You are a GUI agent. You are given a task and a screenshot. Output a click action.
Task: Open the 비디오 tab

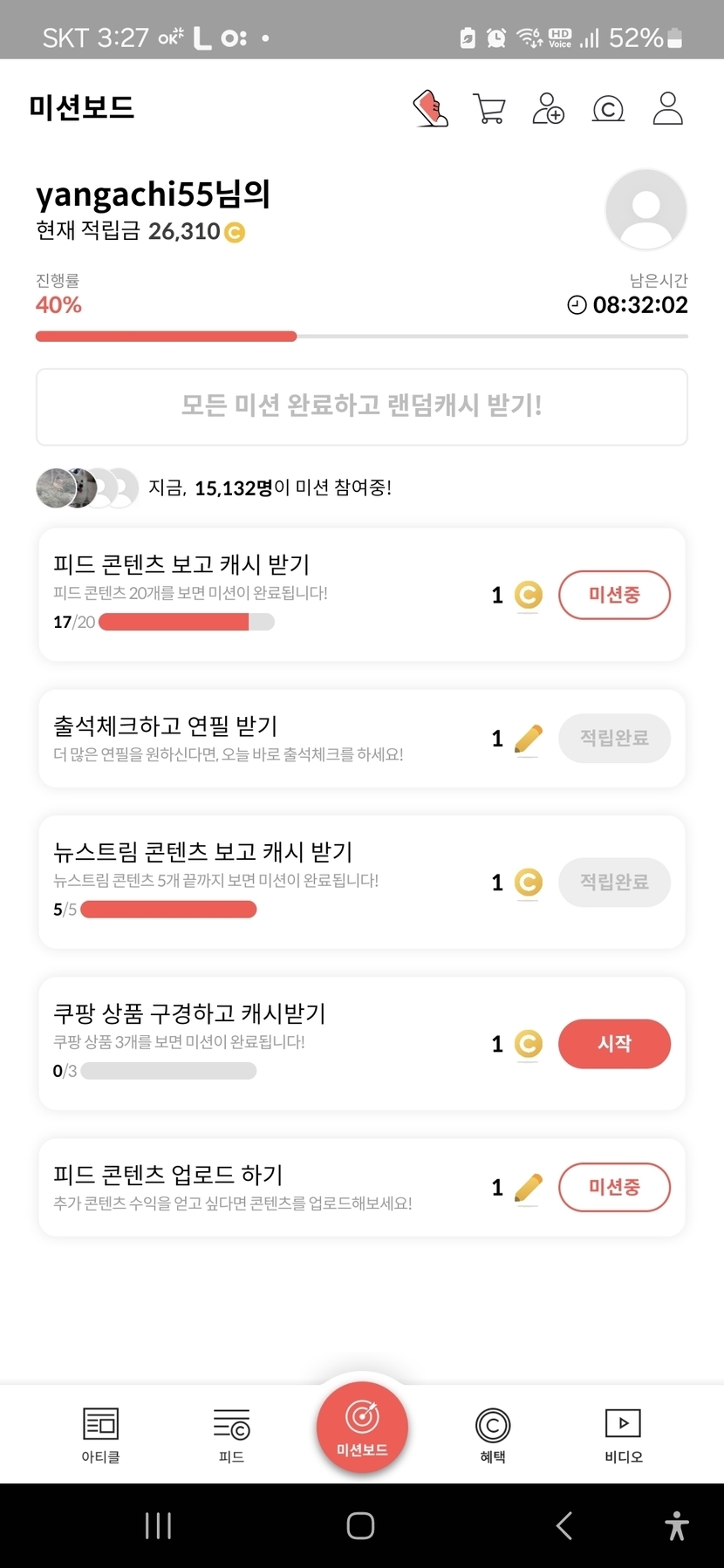pyautogui.click(x=623, y=1435)
